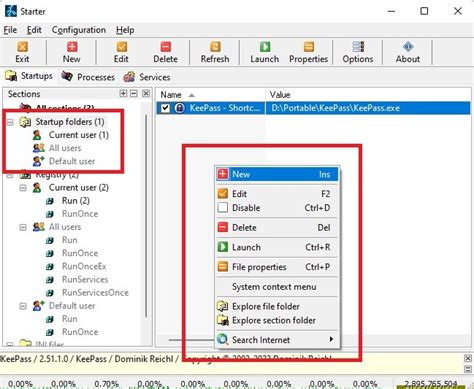Switch to the Processes tab

(88, 77)
